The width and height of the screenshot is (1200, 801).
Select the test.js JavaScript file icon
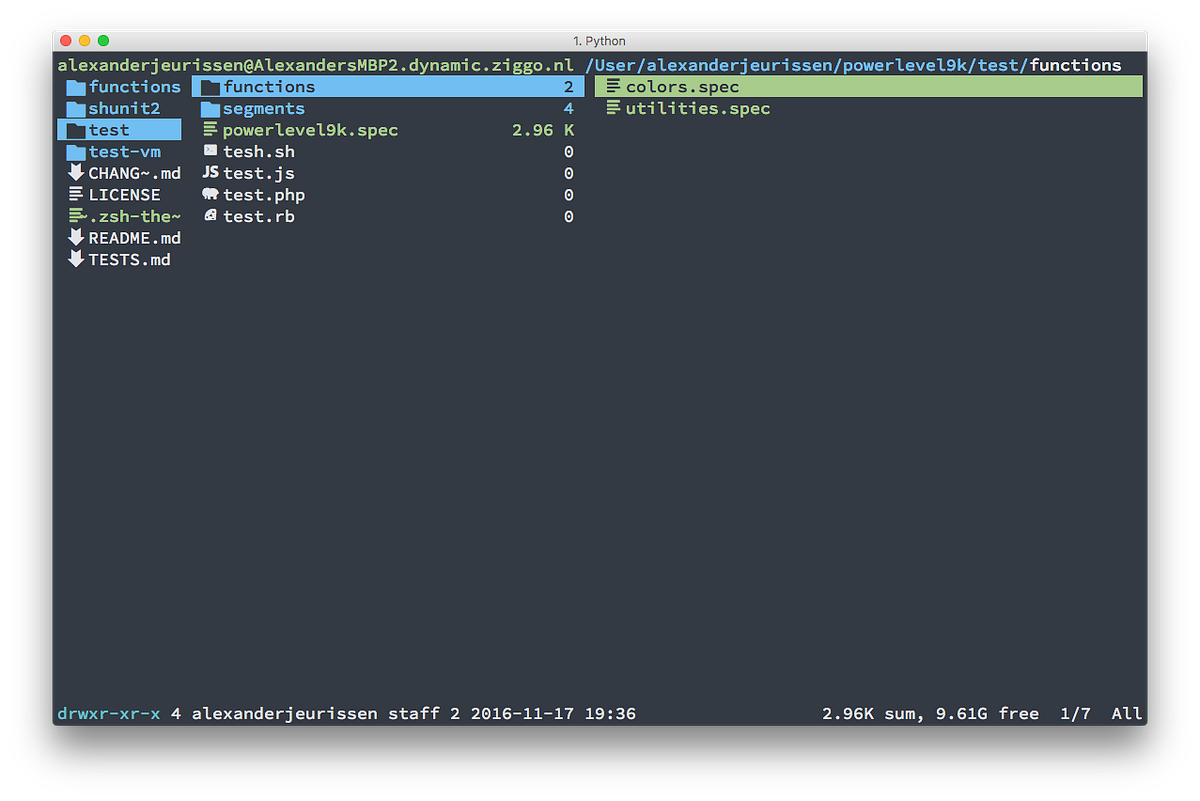(210, 173)
